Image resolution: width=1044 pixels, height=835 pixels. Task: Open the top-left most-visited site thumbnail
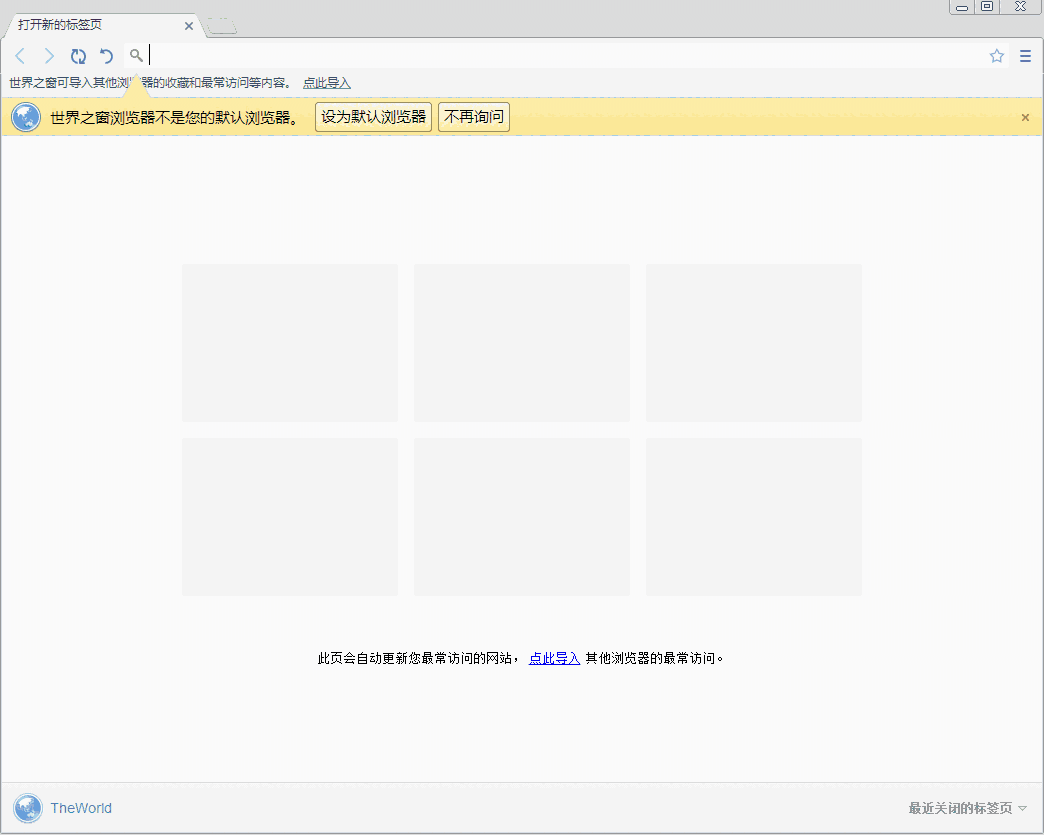pyautogui.click(x=289, y=342)
